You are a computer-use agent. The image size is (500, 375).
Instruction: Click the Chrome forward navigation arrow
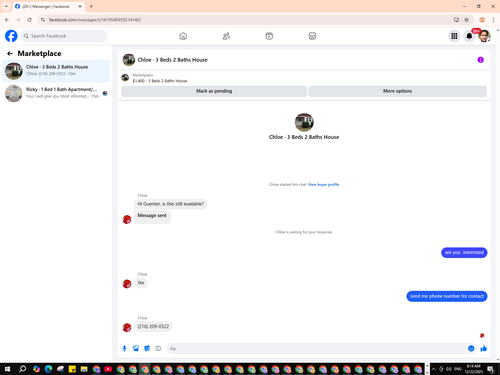coord(18,20)
